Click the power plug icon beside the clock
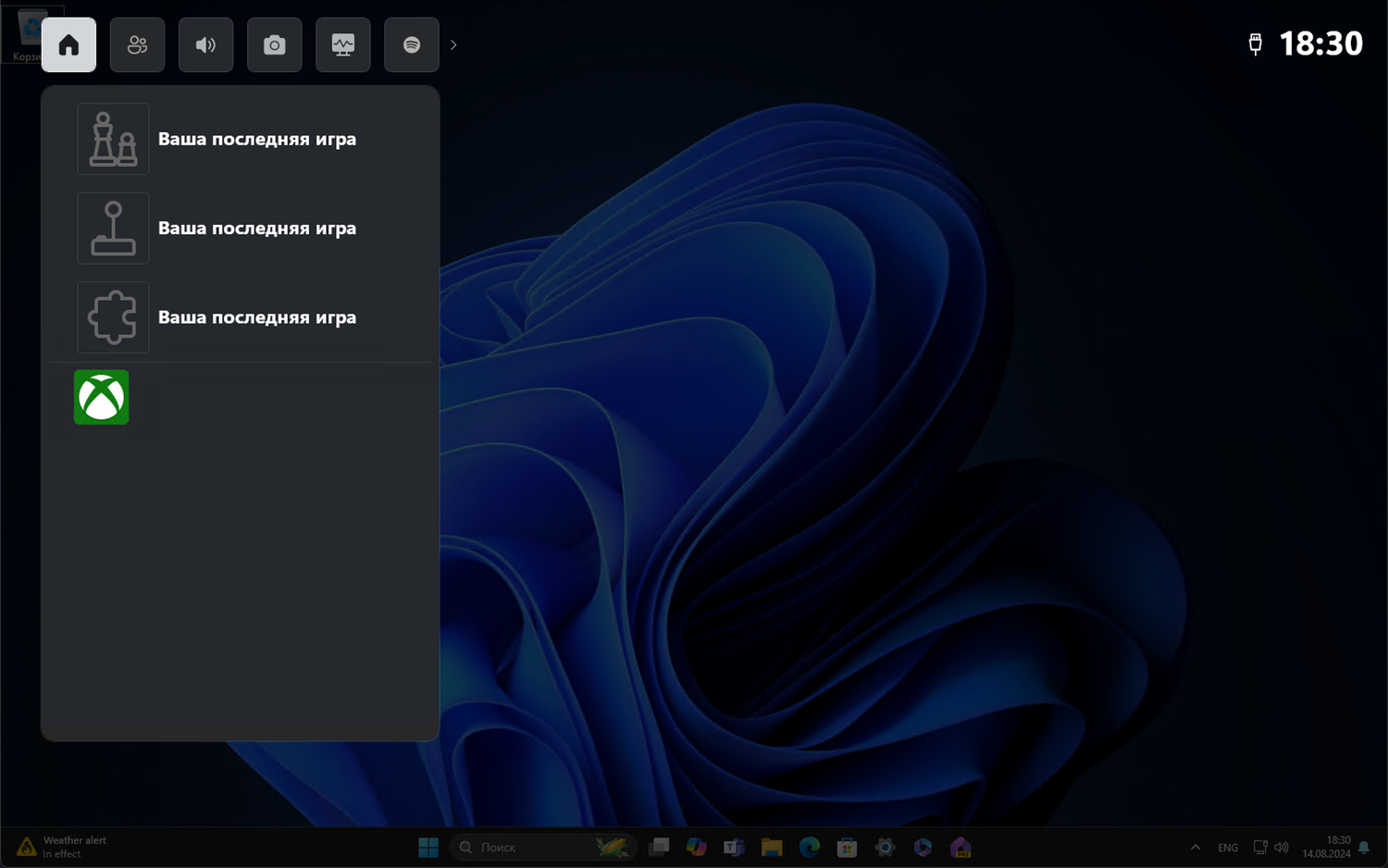 click(1256, 43)
